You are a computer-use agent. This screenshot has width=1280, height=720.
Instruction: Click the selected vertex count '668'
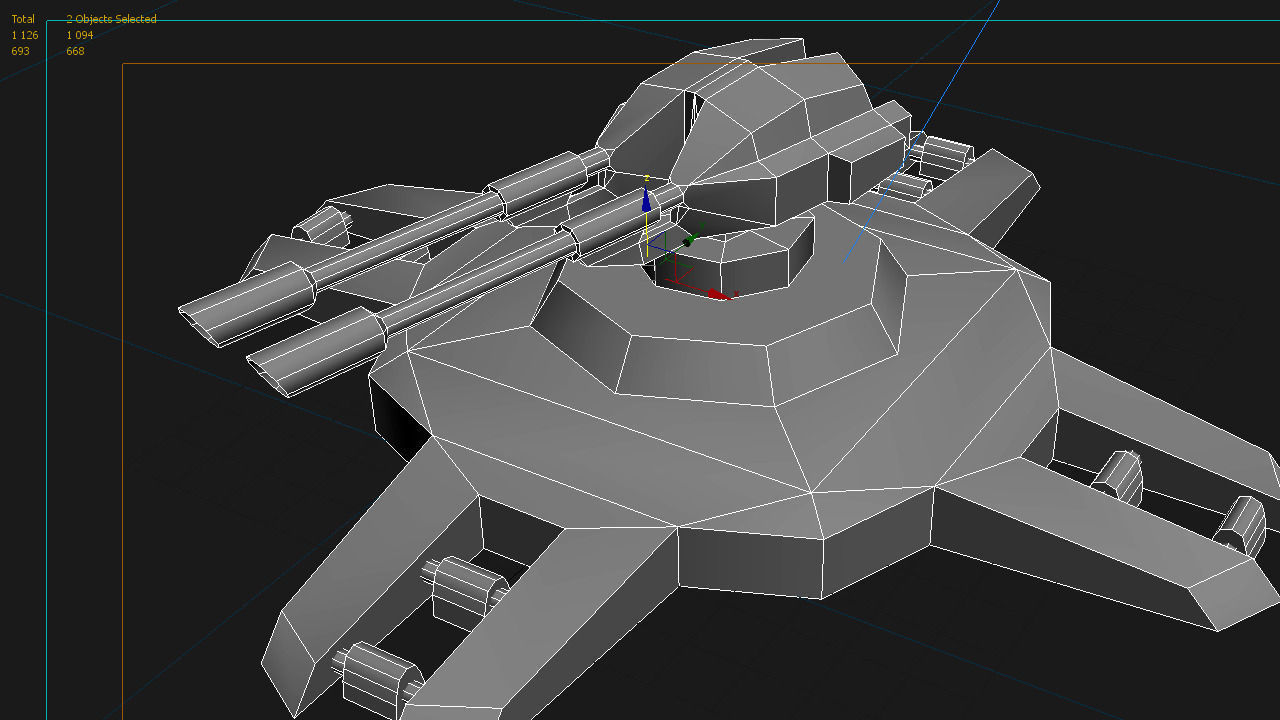(75, 51)
